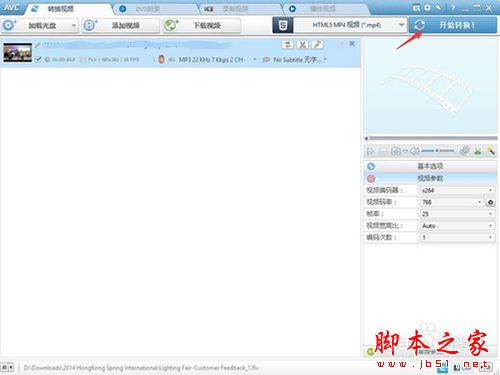Open the HTML5 MP4 output format dropdown
Screen dimensions: 500x375
pos(350,25)
